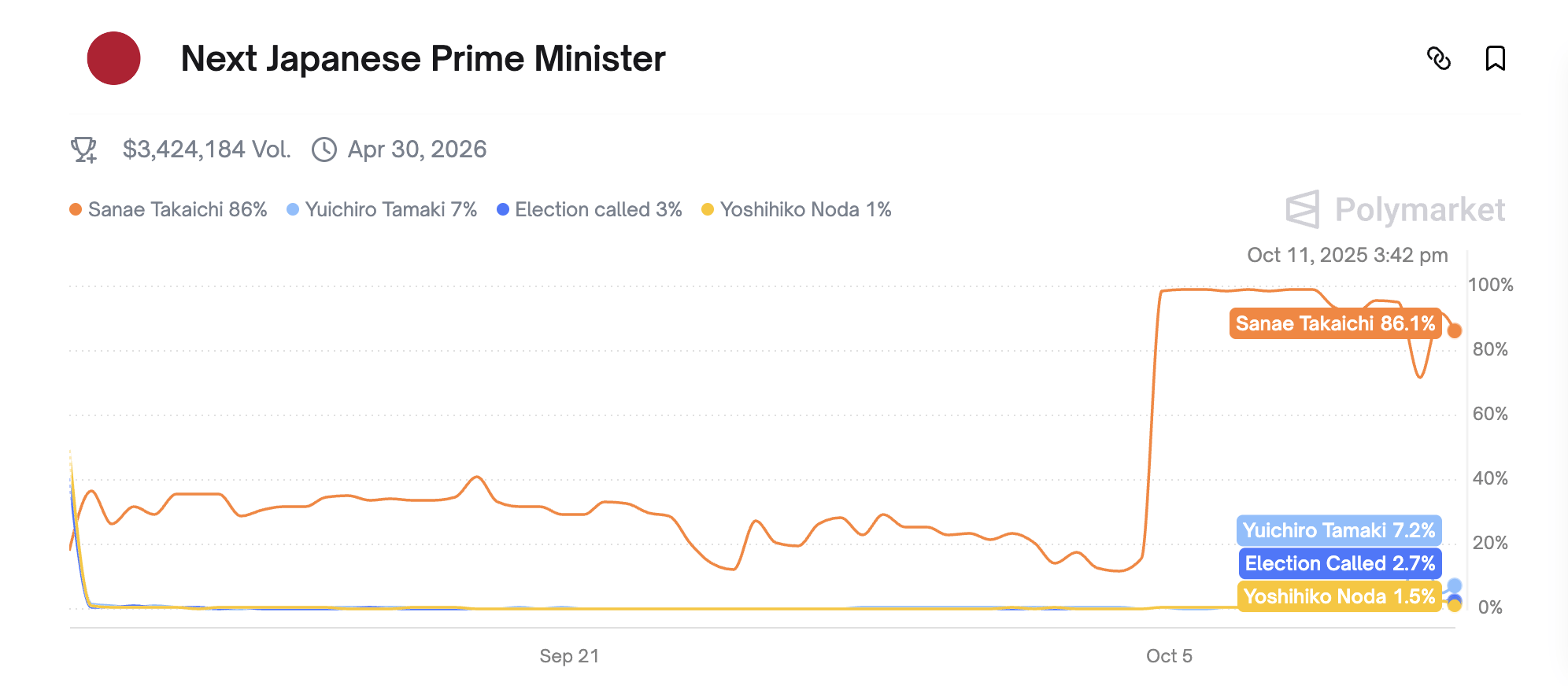
Task: Click the Yuichiro Tamaki 7.2% chart label
Action: 1338,530
